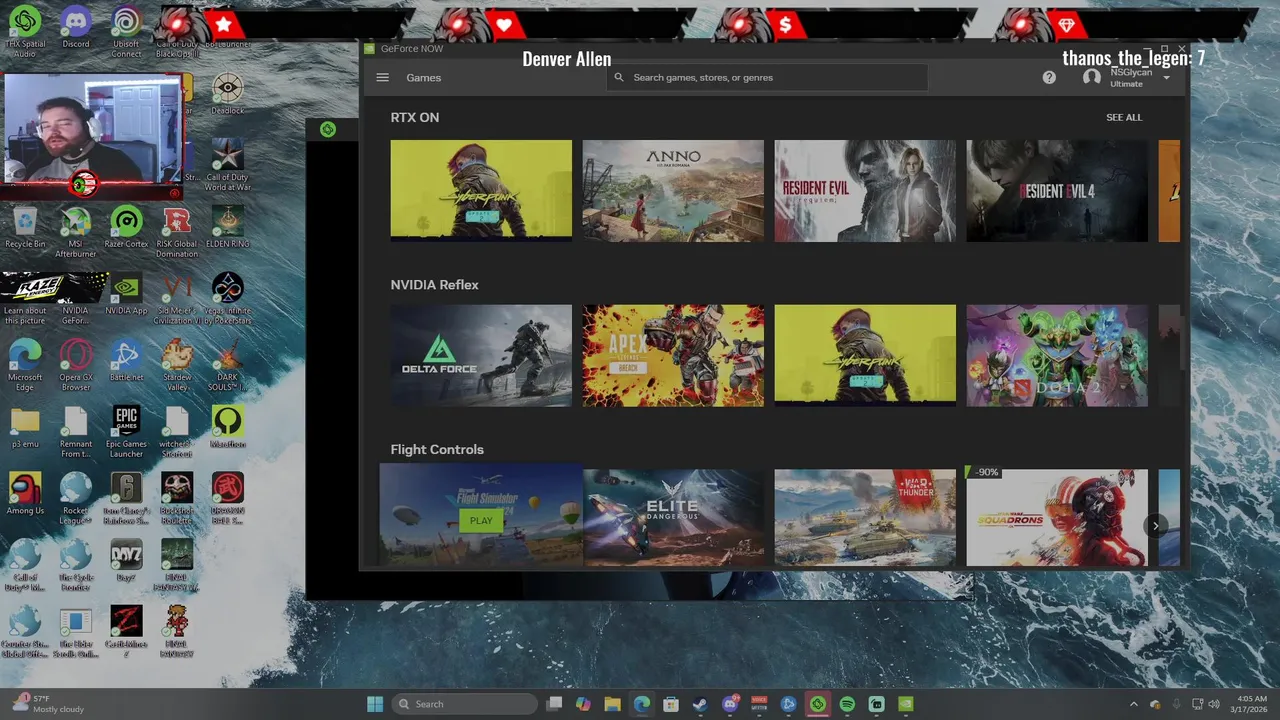Viewport: 1280px width, 720px height.
Task: Show hidden system tray icons chevron
Action: click(x=1133, y=704)
